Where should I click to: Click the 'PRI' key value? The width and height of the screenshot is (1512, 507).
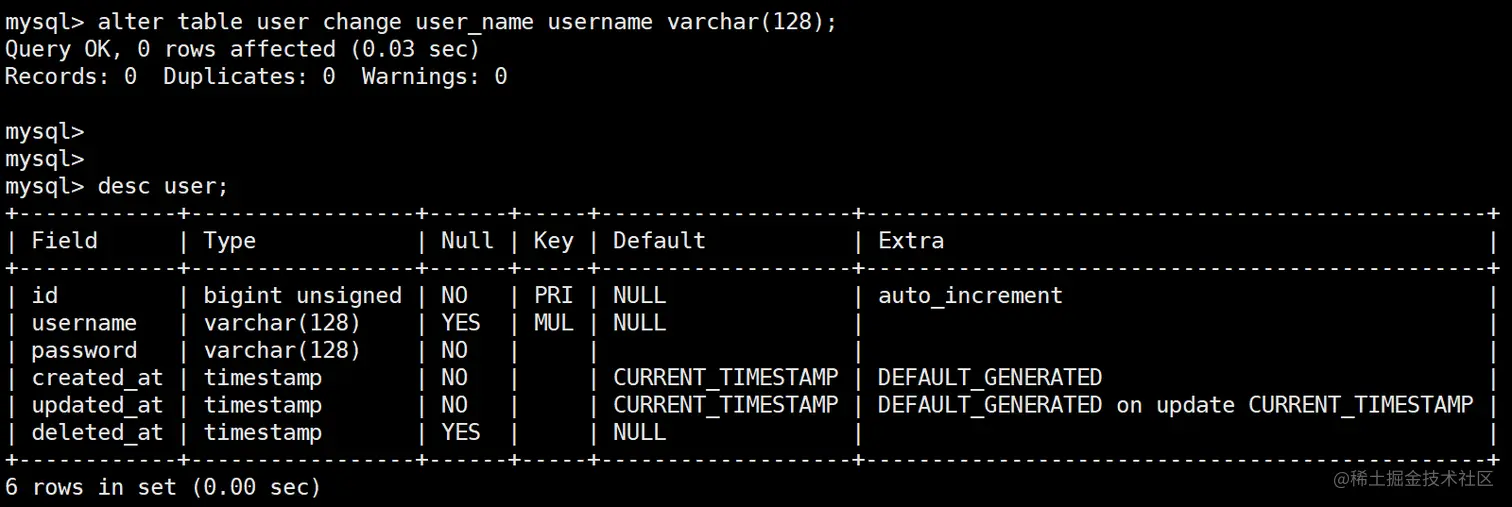pos(553,296)
